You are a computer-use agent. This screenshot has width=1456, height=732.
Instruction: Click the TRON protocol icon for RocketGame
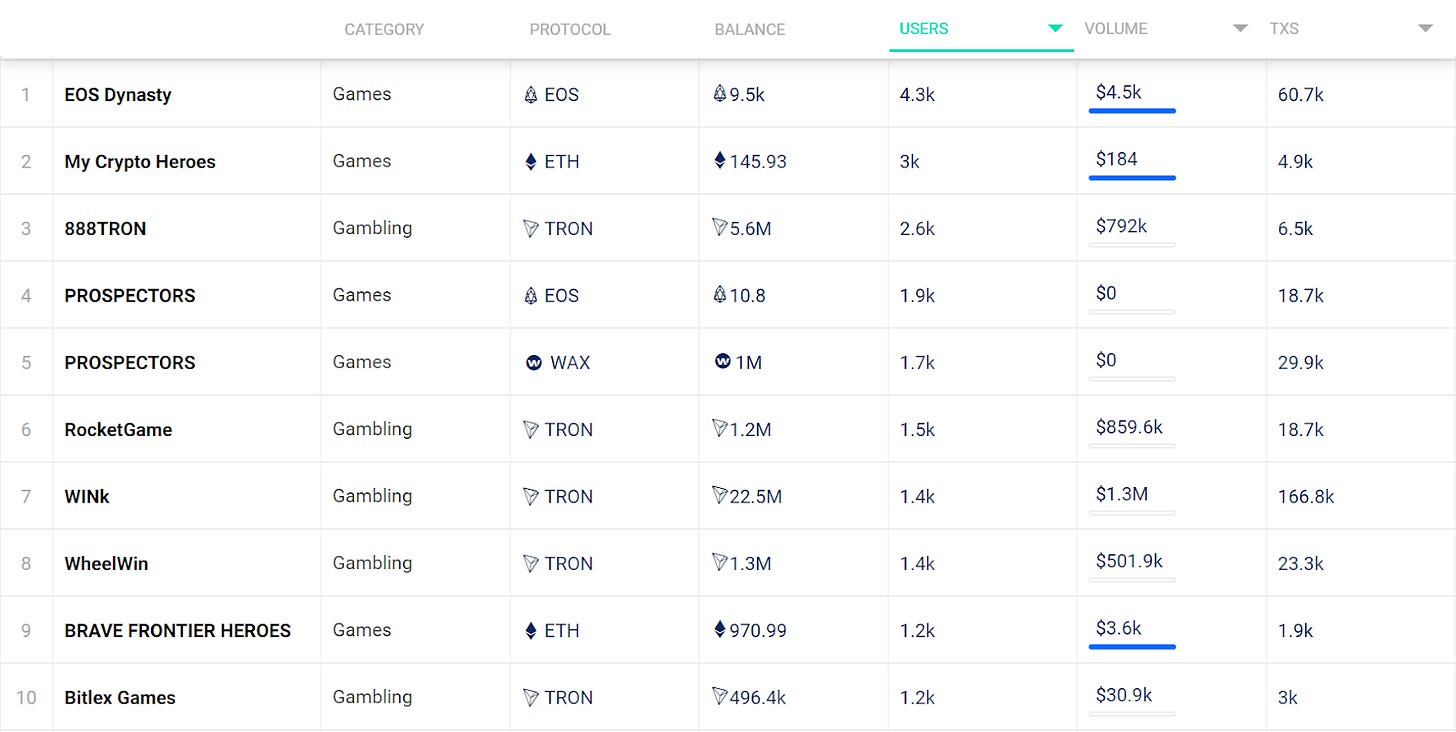click(x=531, y=430)
